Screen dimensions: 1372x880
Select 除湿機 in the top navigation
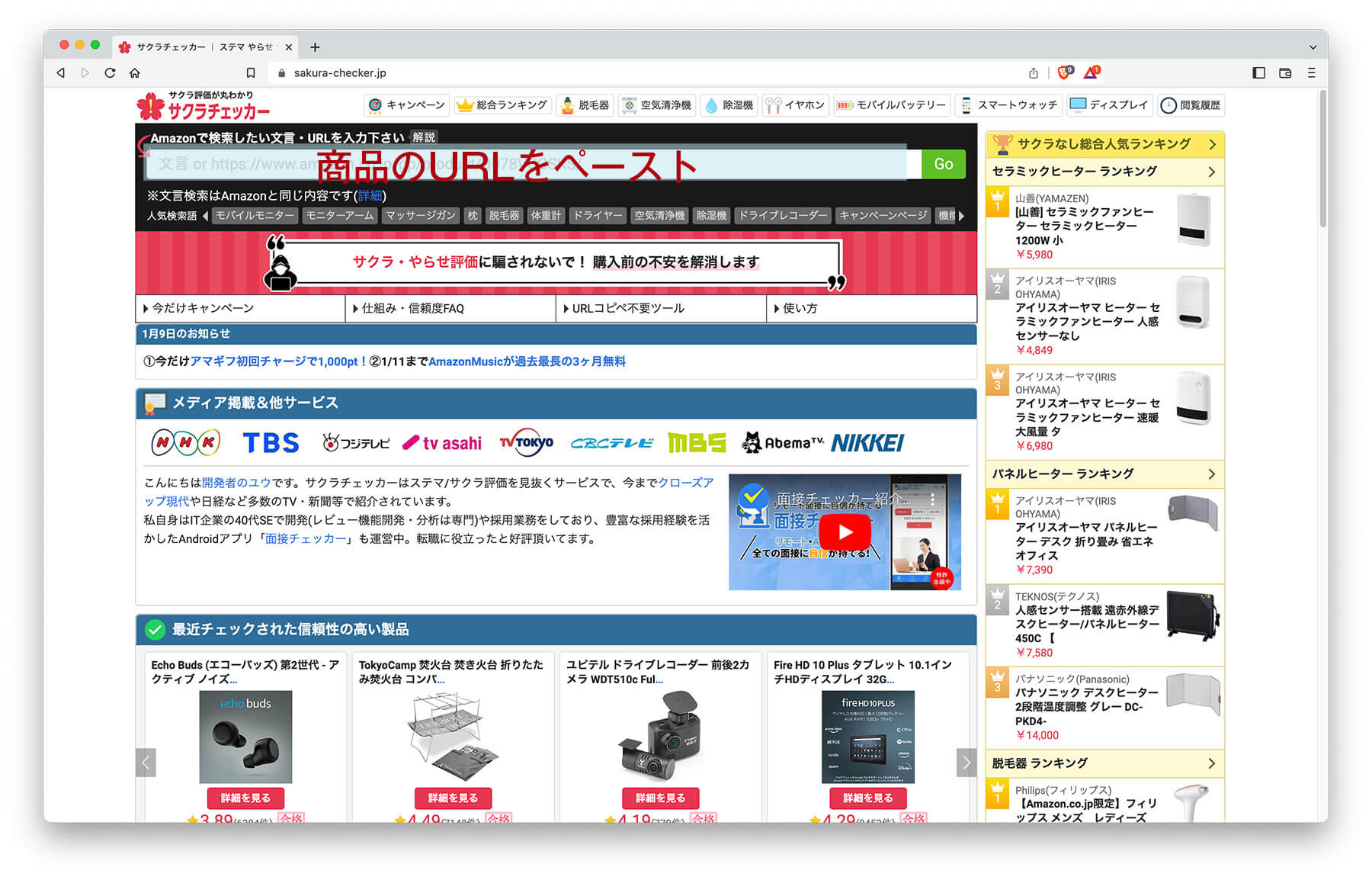pyautogui.click(x=729, y=105)
